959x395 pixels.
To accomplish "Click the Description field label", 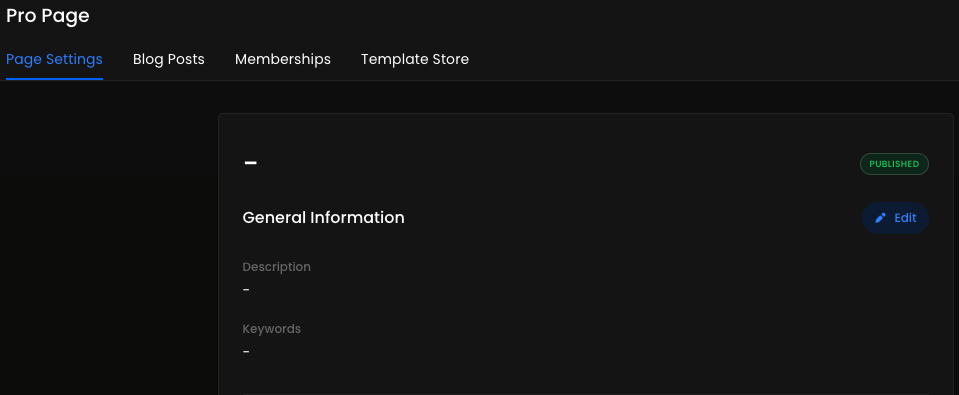I will point(276,267).
